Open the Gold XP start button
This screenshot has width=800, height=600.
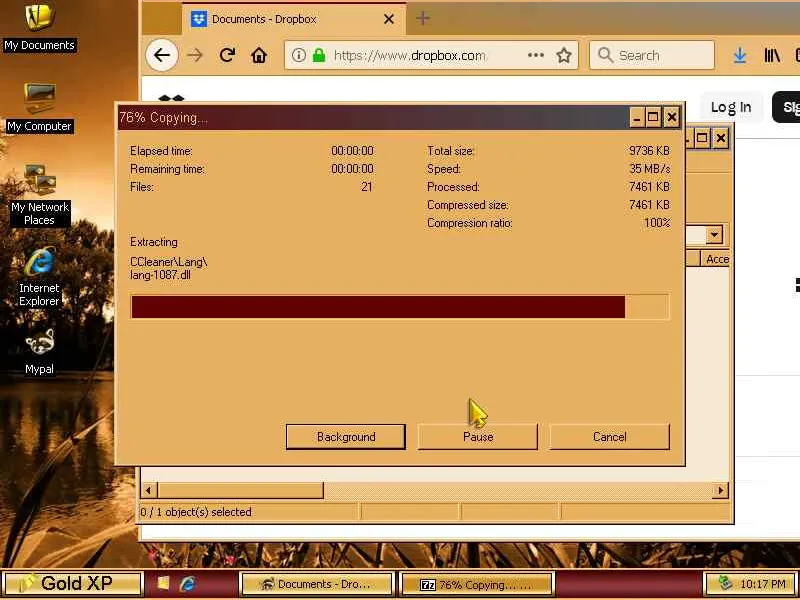point(71,583)
